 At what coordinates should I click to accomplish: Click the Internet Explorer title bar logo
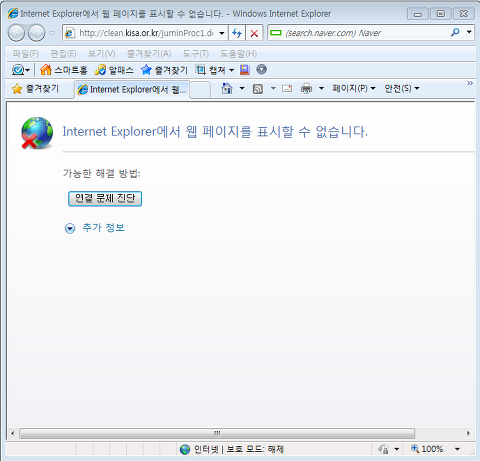pyautogui.click(x=13, y=13)
